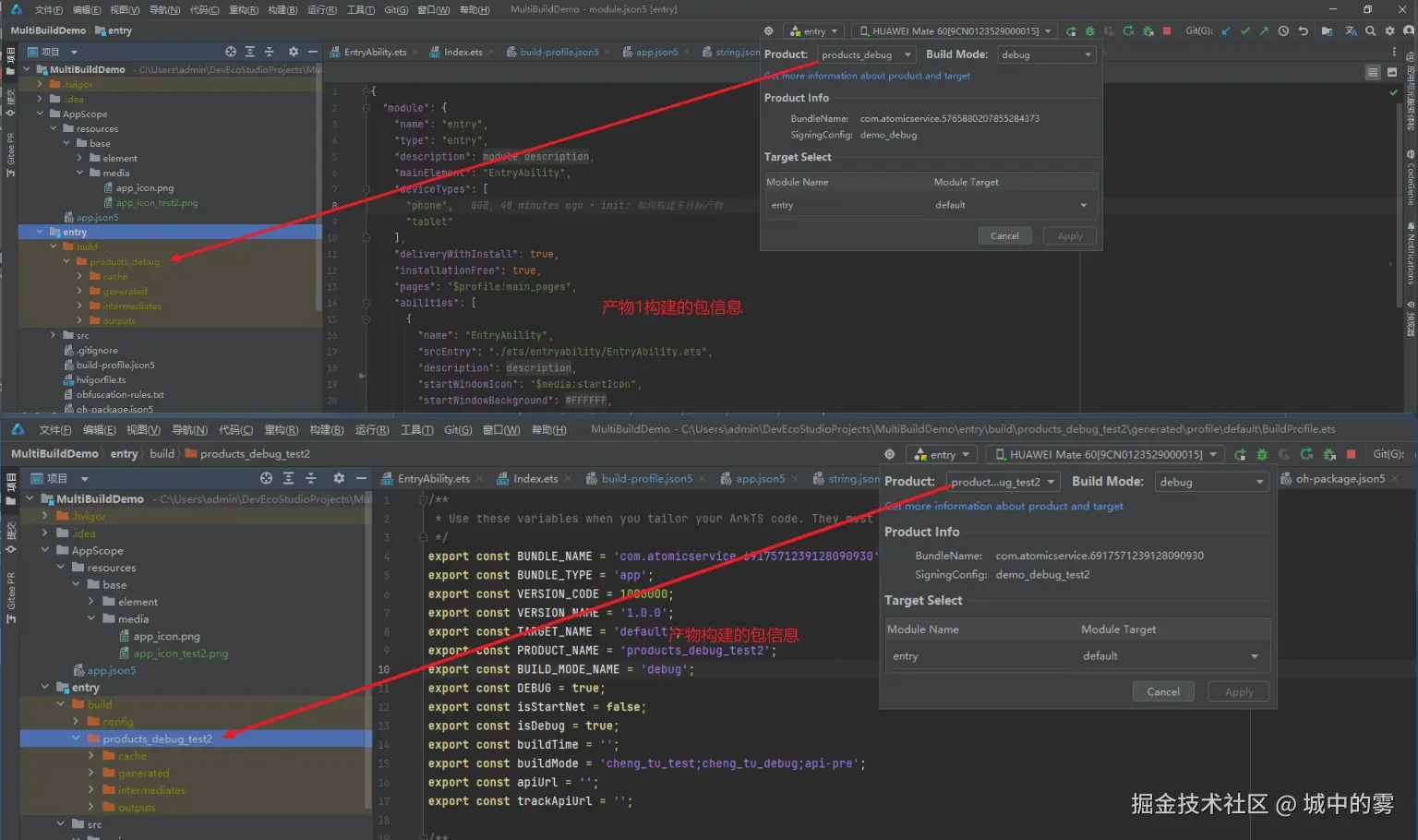Select app.json5 in lower project tree
1418x840 pixels.
(112, 670)
